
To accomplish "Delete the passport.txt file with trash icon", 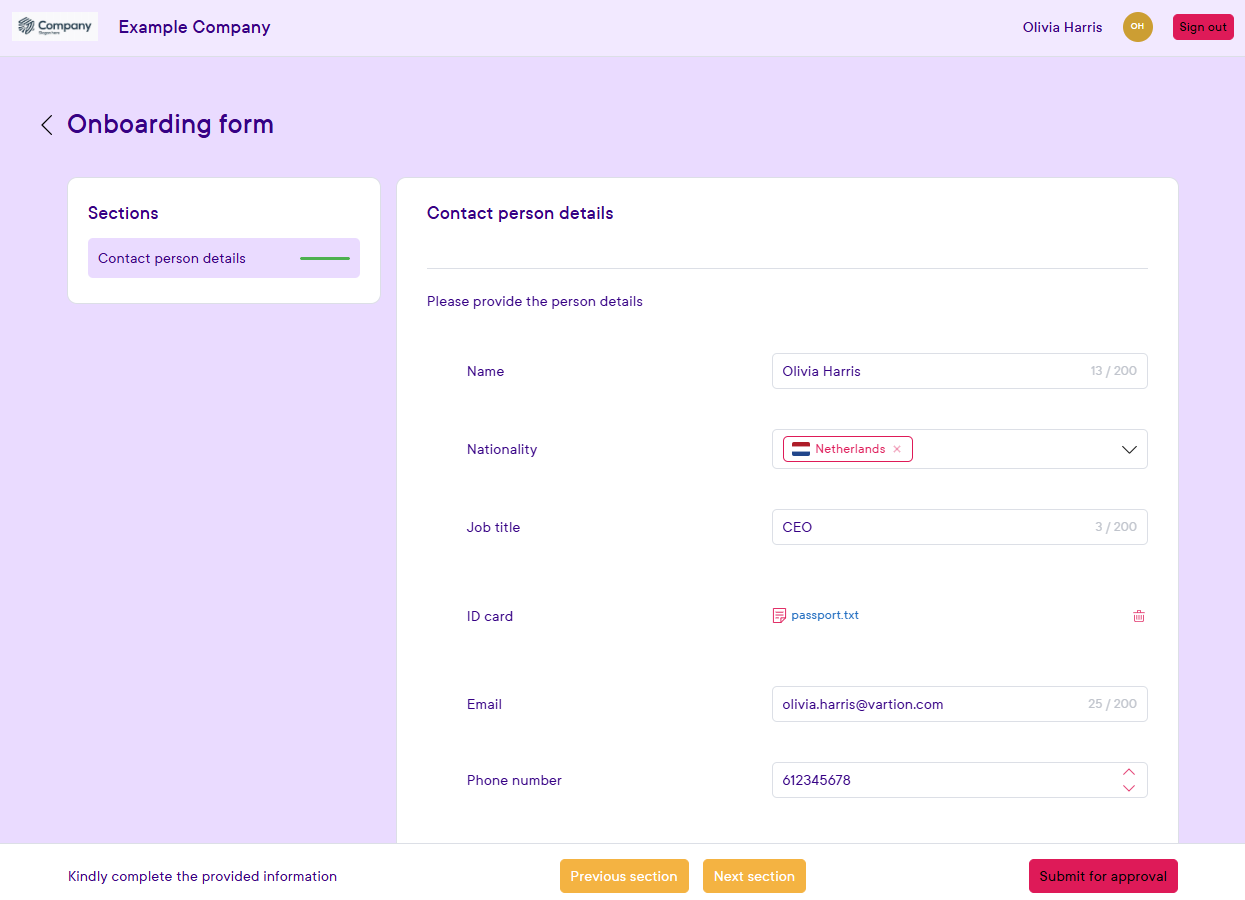I will pyautogui.click(x=1138, y=616).
